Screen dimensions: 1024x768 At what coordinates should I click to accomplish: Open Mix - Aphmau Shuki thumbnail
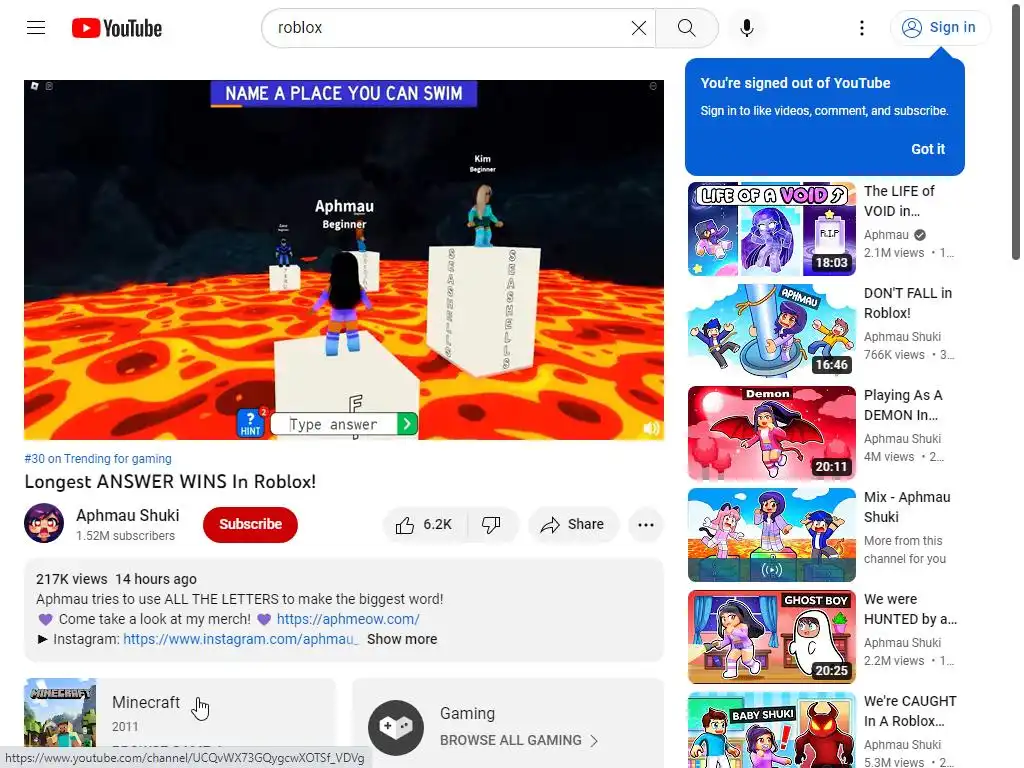point(771,535)
